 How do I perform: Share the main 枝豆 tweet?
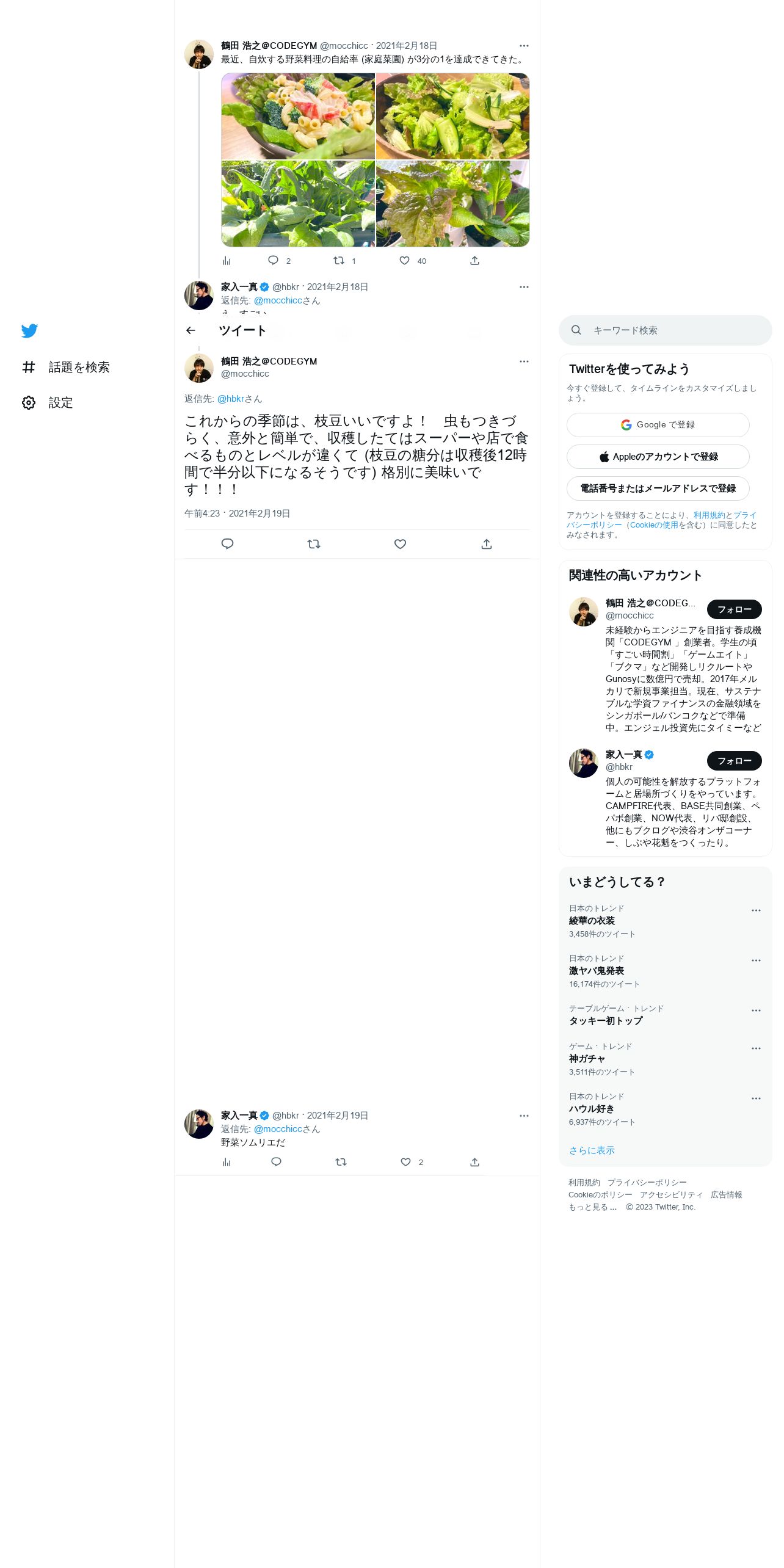pos(487,544)
